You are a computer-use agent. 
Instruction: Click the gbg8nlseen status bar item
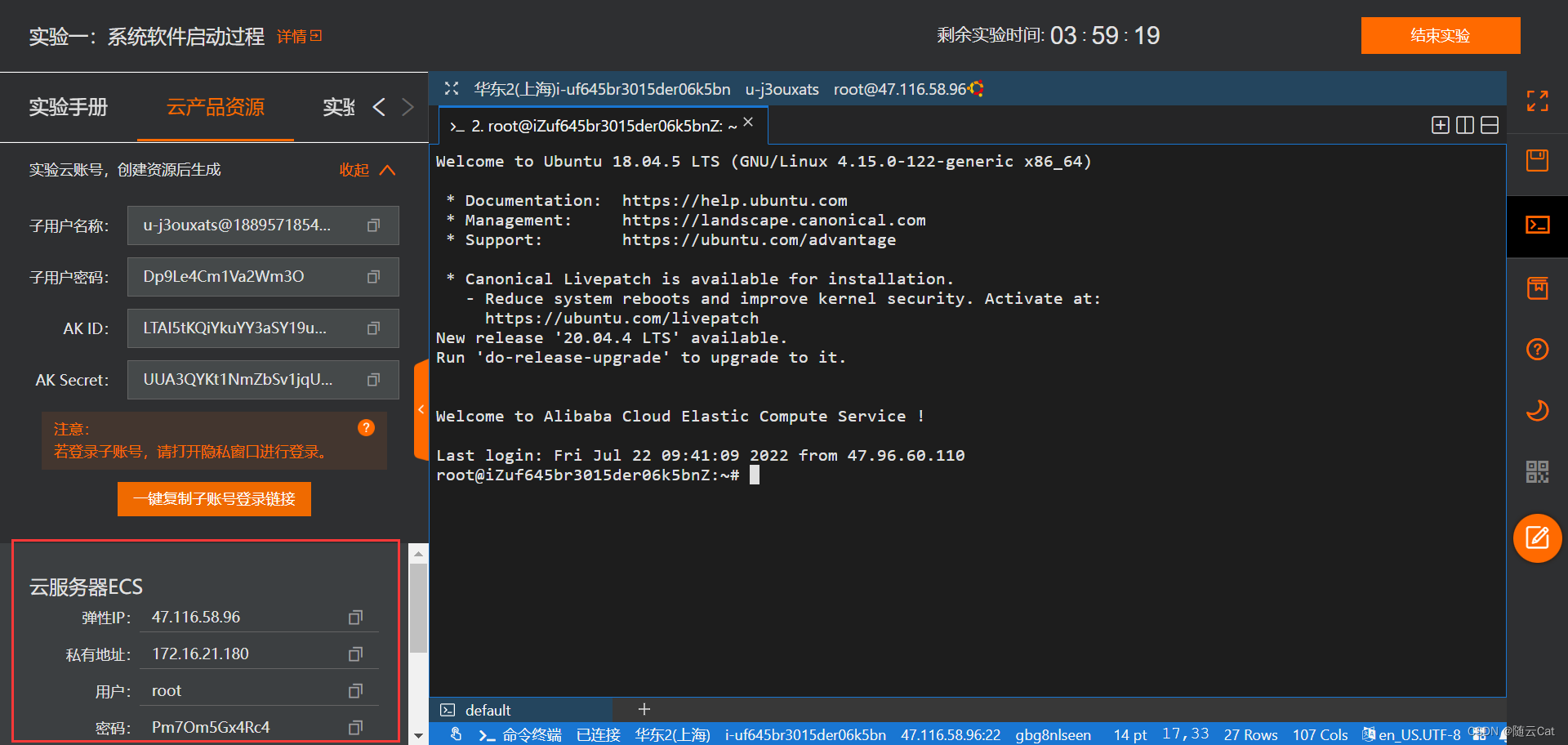1053,735
